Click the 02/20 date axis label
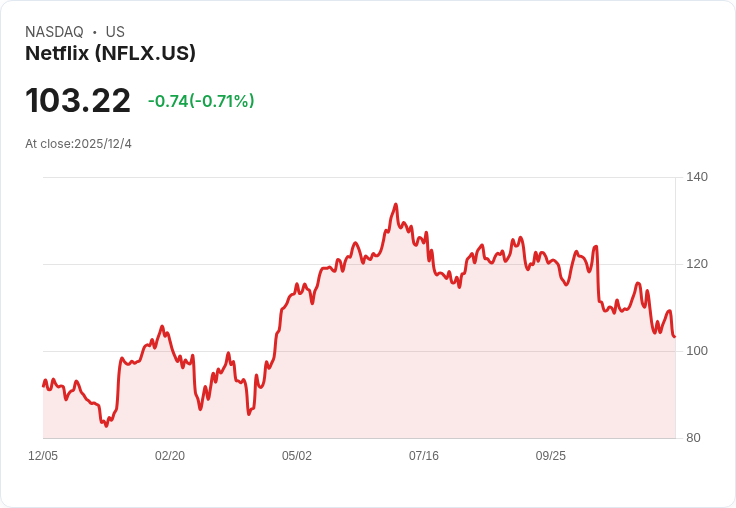 pyautogui.click(x=170, y=456)
